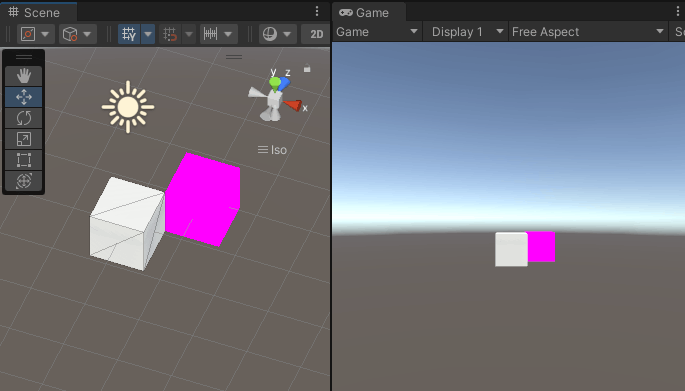This screenshot has height=391, width=685.
Task: Open the Scene panel three-dot menu
Action: (x=317, y=11)
